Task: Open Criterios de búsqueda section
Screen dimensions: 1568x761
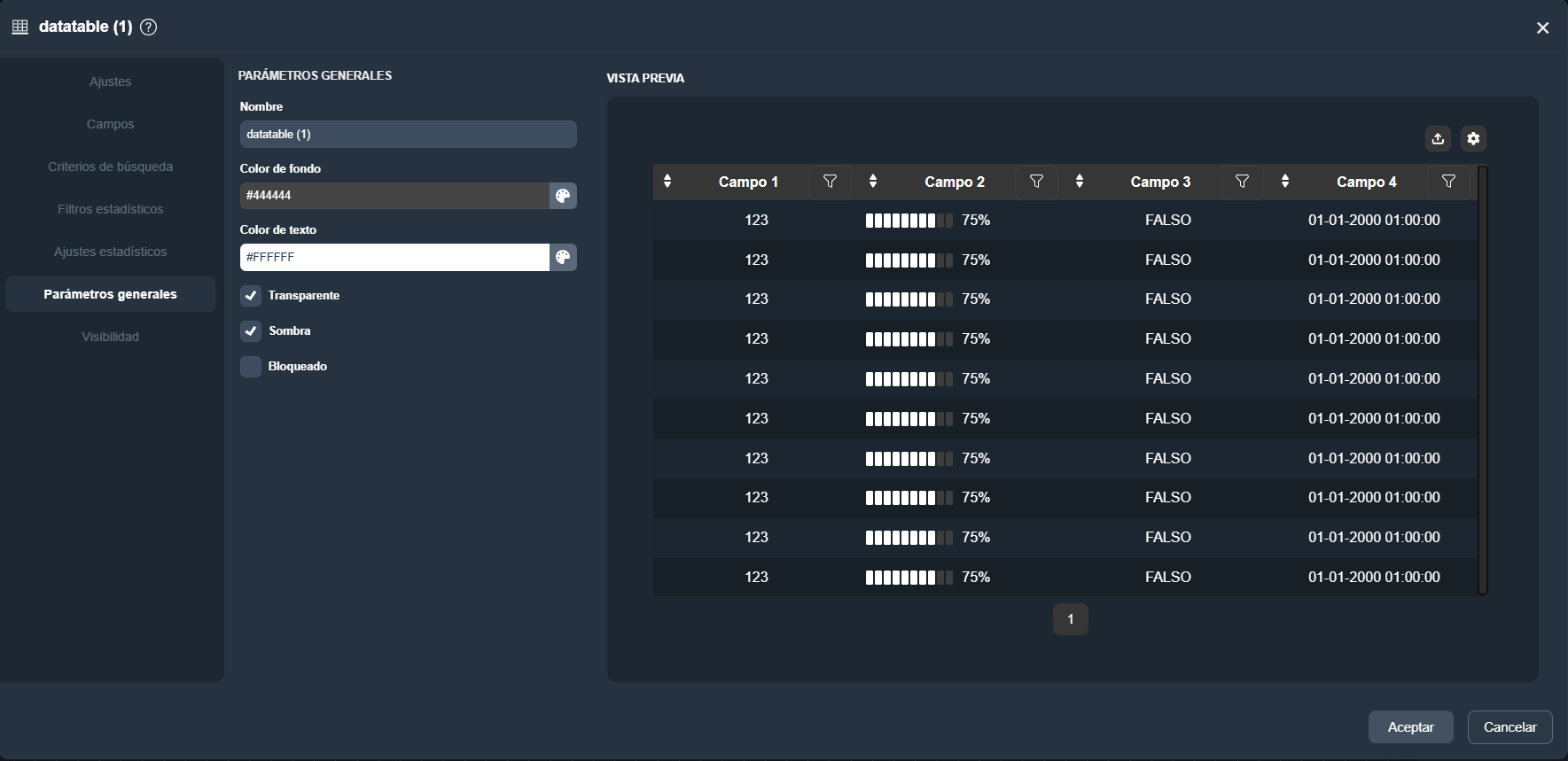Action: pyautogui.click(x=111, y=167)
